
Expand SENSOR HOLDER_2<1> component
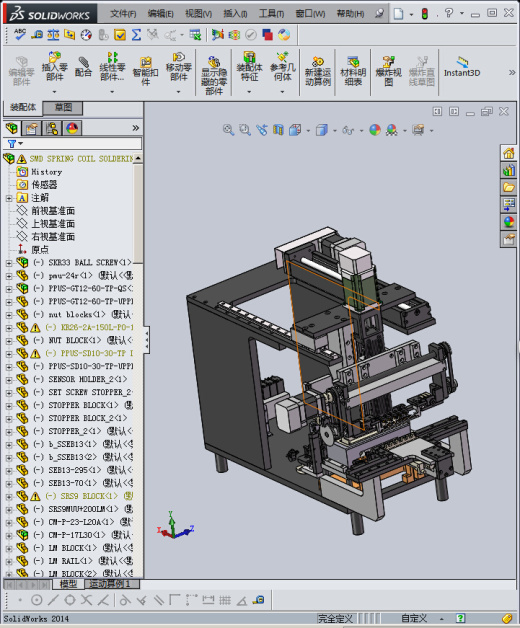9,380
